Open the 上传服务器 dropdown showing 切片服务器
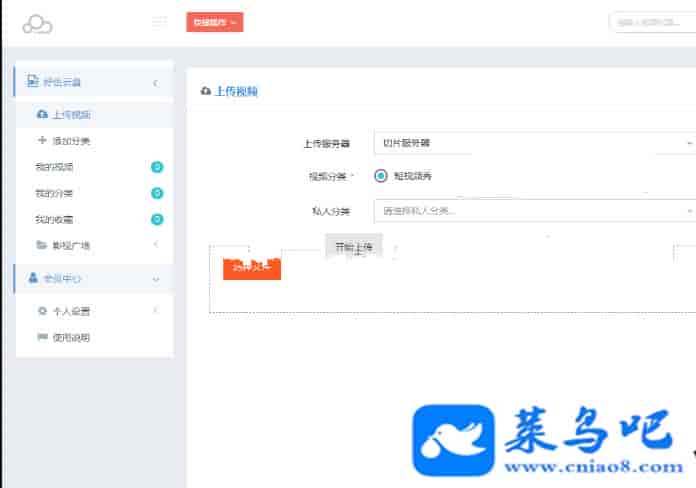Image resolution: width=696 pixels, height=488 pixels. coord(534,143)
